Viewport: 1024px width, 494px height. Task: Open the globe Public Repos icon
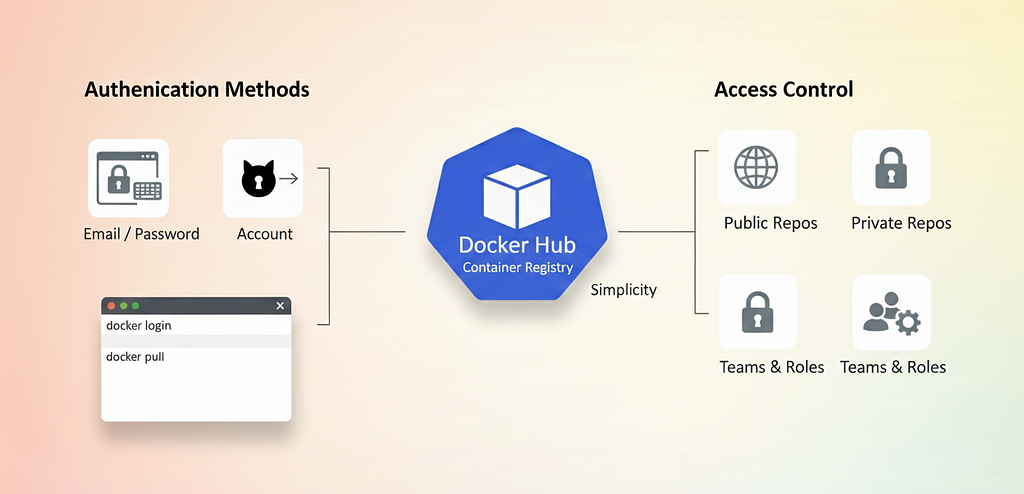click(x=756, y=167)
